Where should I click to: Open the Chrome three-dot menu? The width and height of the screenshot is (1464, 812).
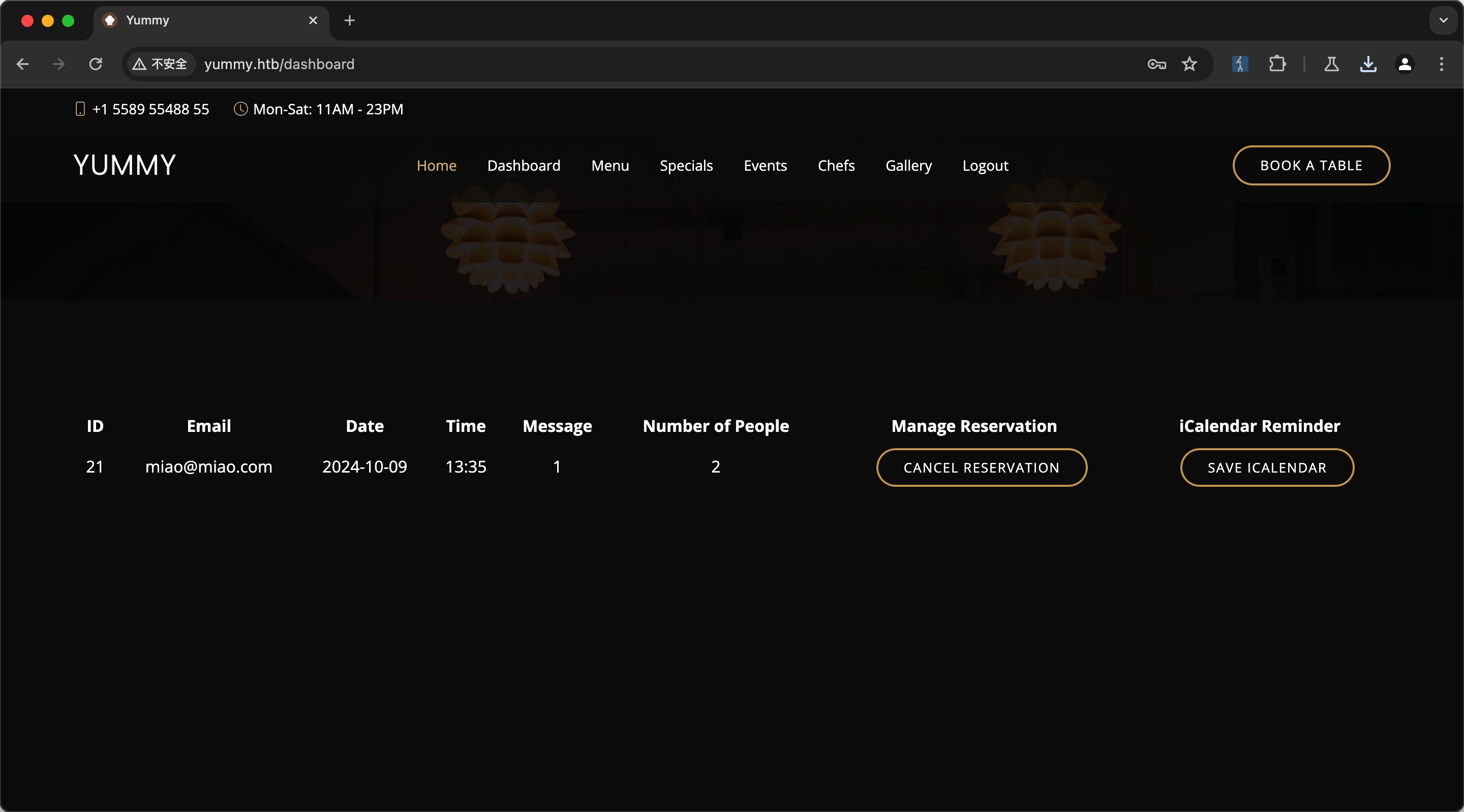point(1441,64)
